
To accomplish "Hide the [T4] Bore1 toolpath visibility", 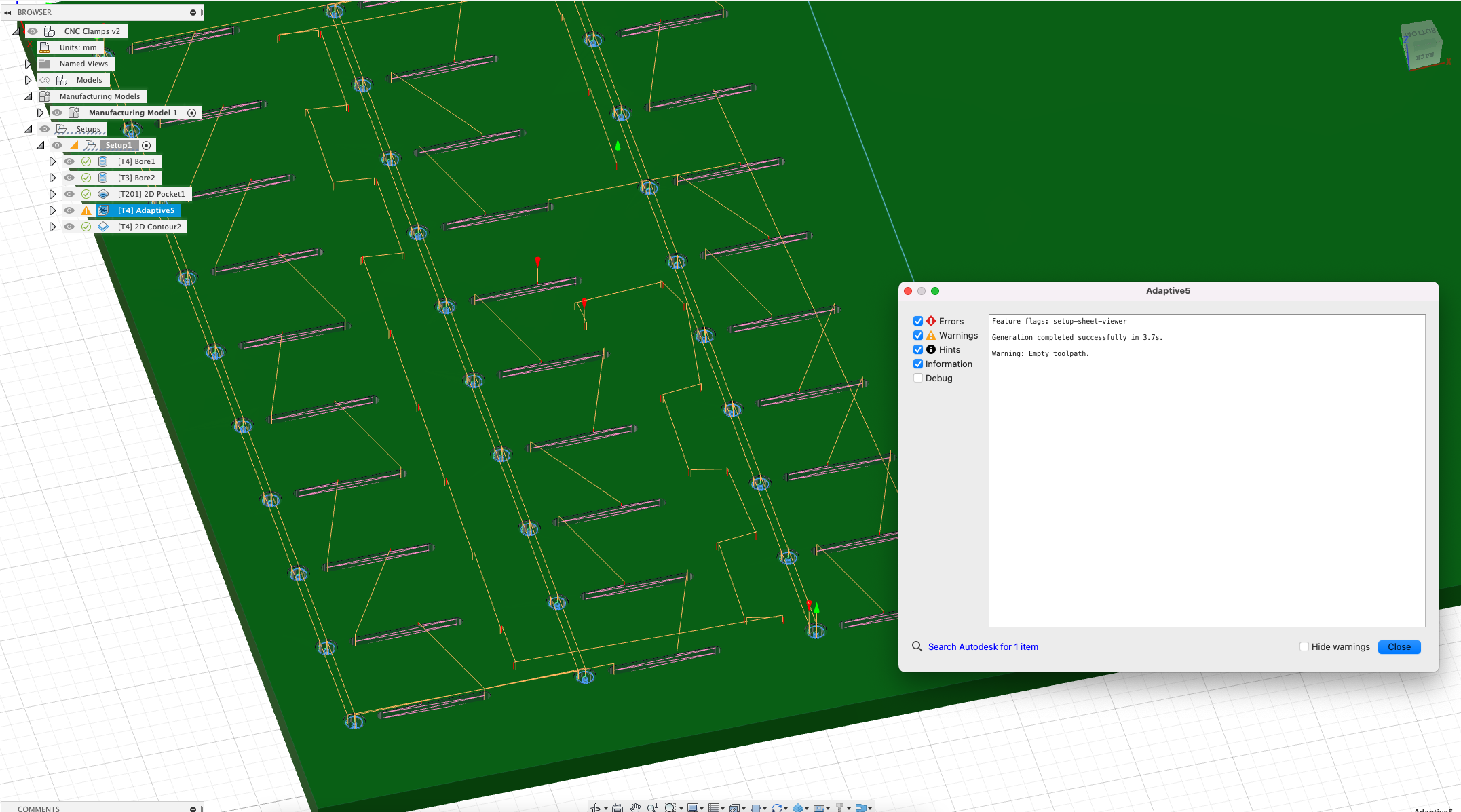I will [69, 161].
